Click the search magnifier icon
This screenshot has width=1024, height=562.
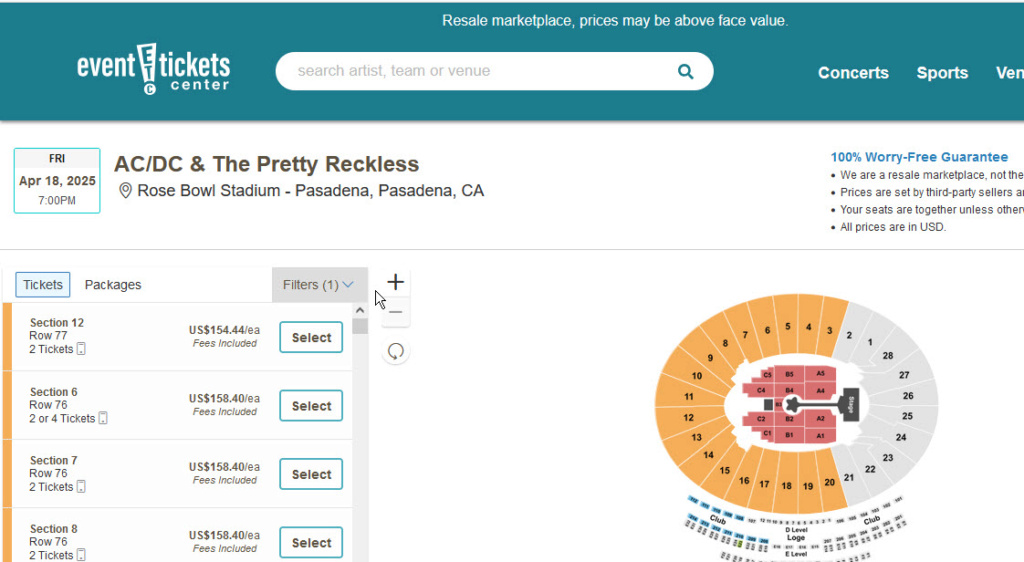[x=685, y=71]
